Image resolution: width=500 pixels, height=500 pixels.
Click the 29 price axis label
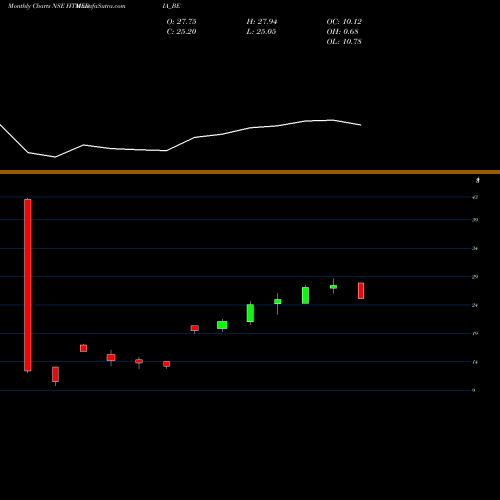(475, 277)
